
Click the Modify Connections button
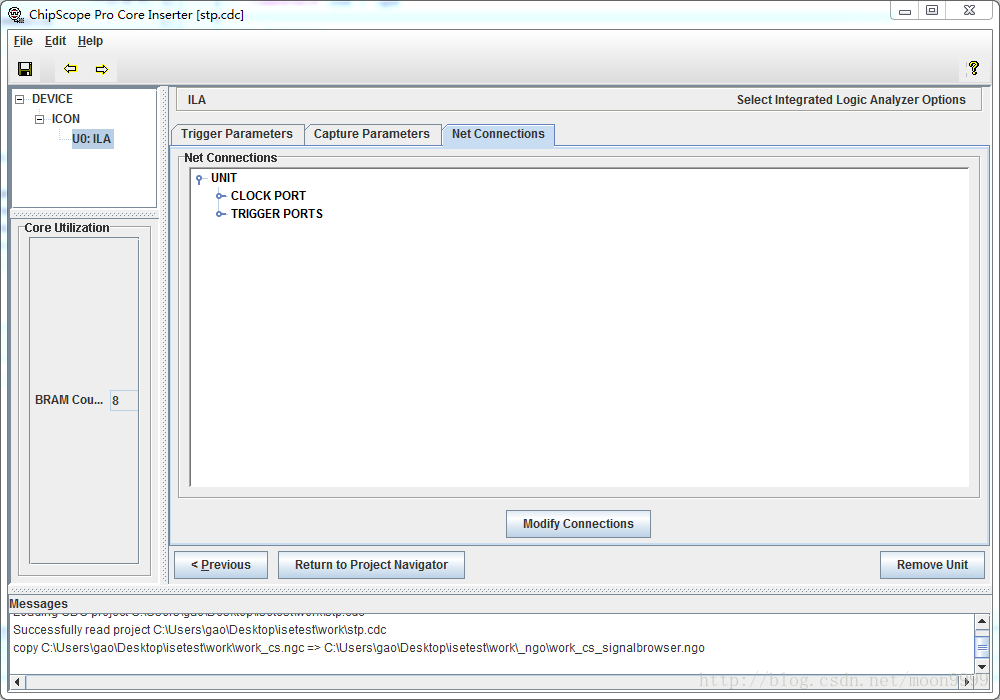tap(578, 524)
